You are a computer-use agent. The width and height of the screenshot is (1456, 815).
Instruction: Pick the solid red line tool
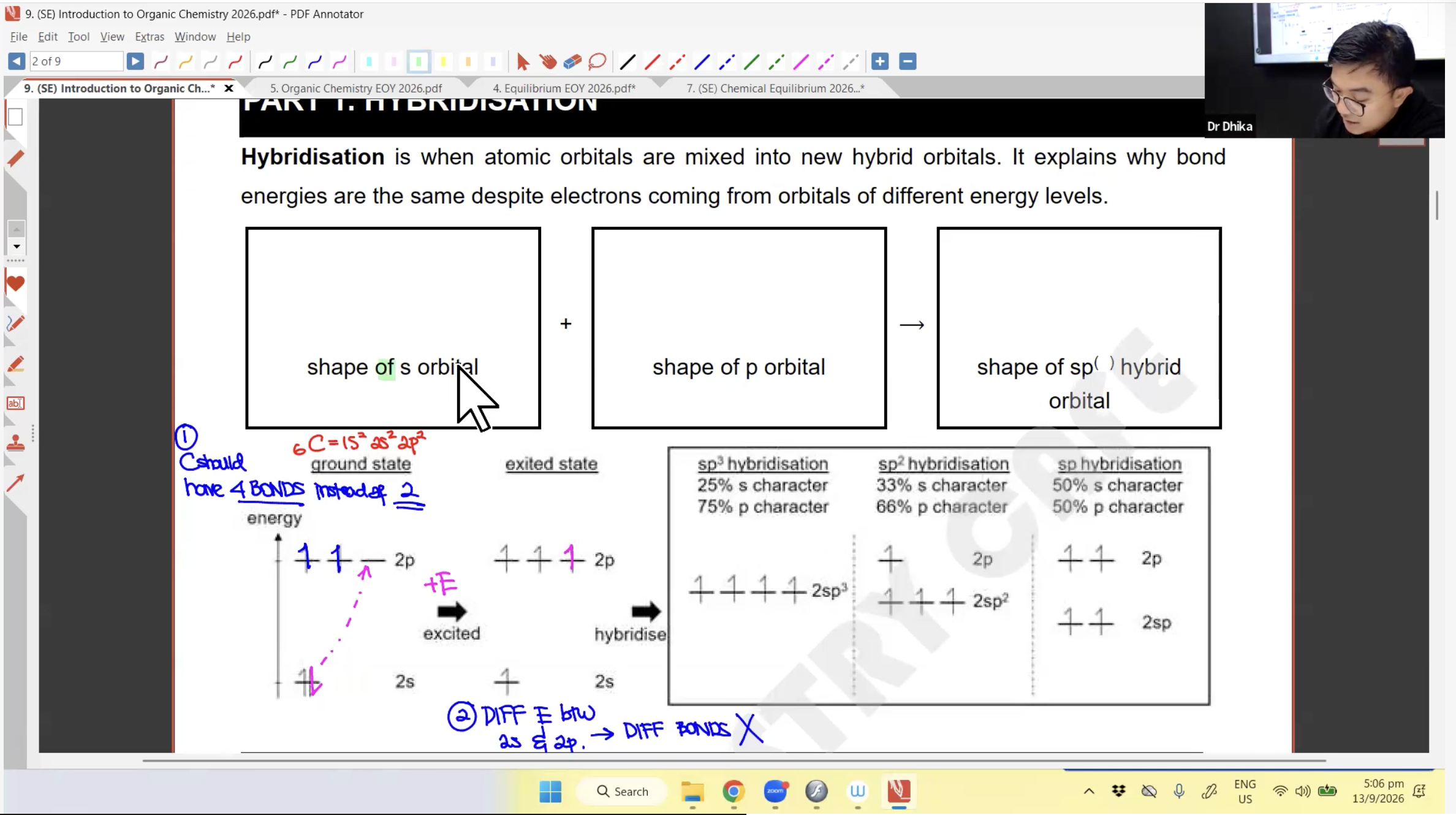[653, 61]
